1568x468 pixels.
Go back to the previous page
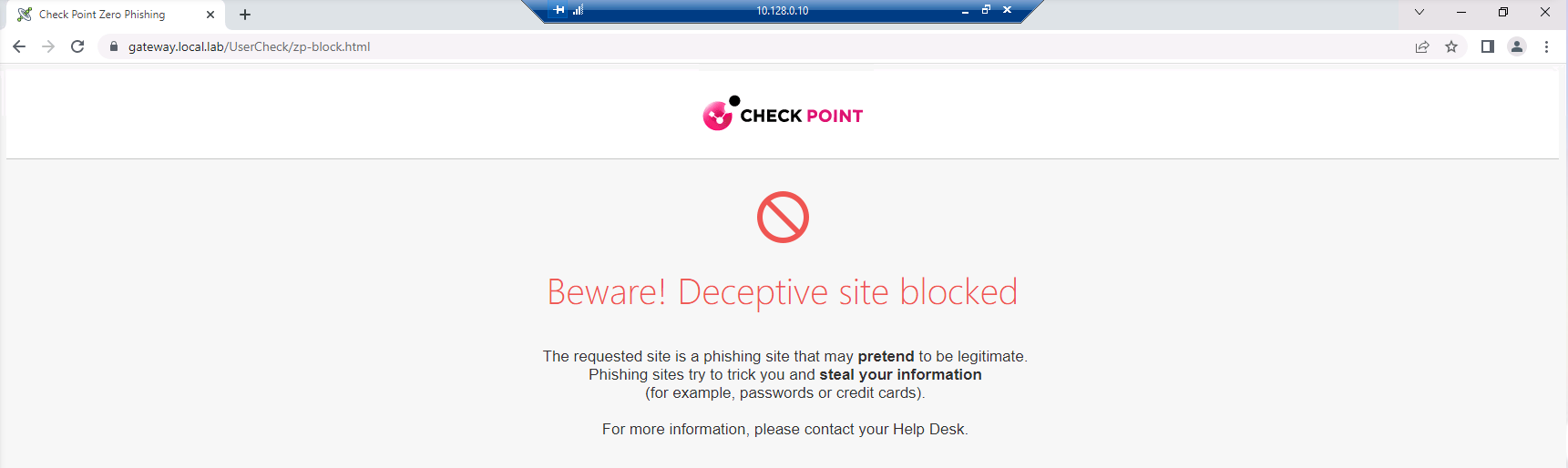[x=19, y=46]
